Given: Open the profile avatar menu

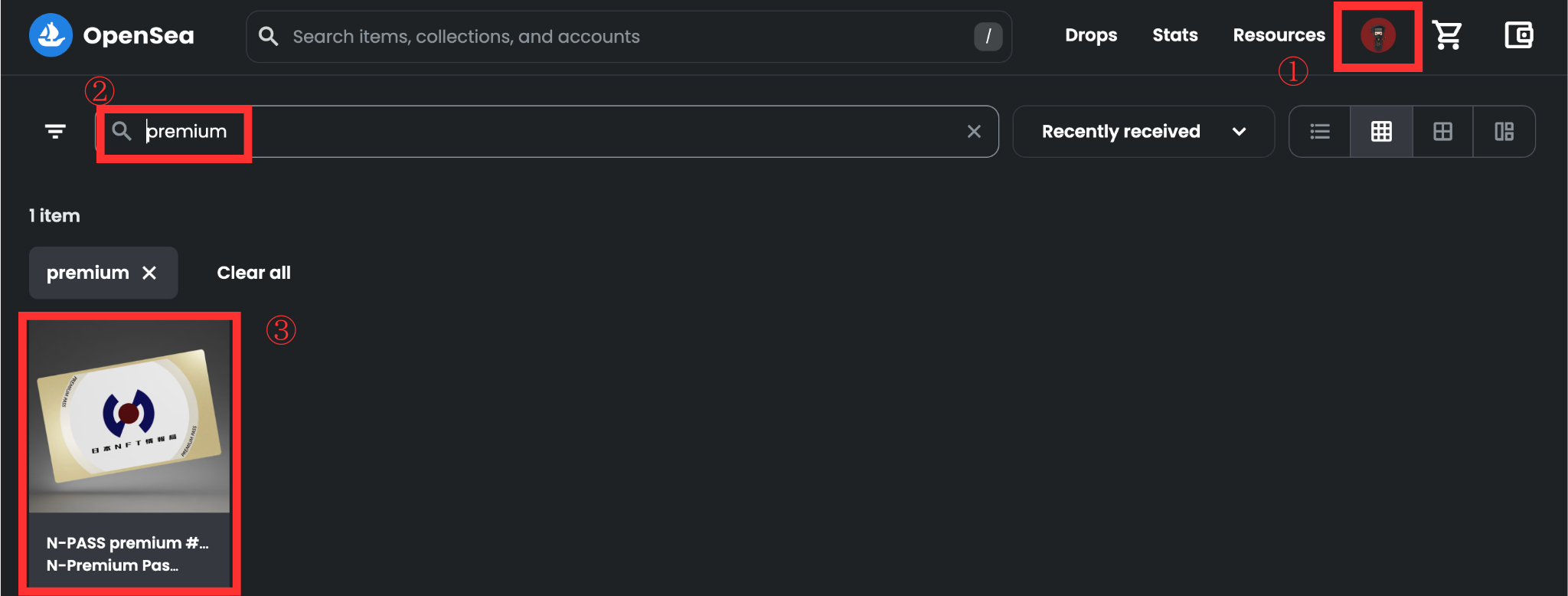Looking at the screenshot, I should pos(1377,35).
